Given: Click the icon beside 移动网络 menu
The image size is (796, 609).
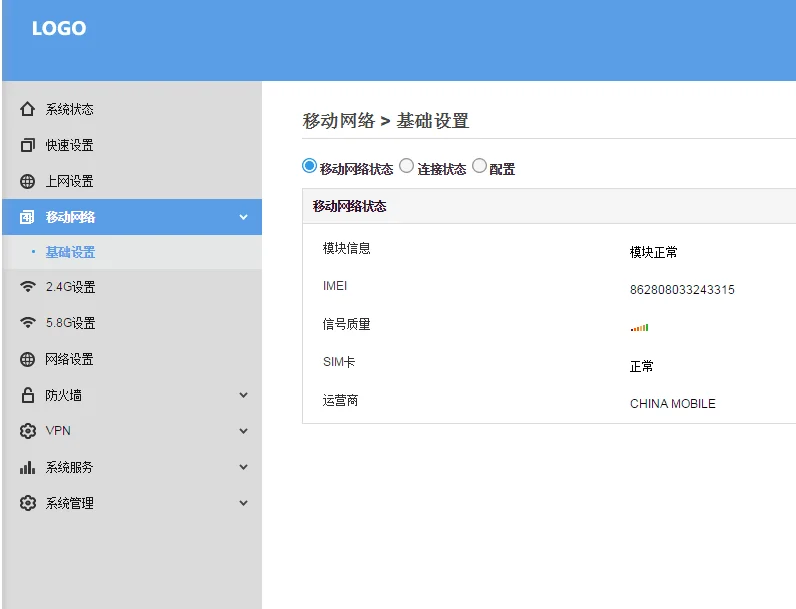Looking at the screenshot, I should pyautogui.click(x=27, y=217).
